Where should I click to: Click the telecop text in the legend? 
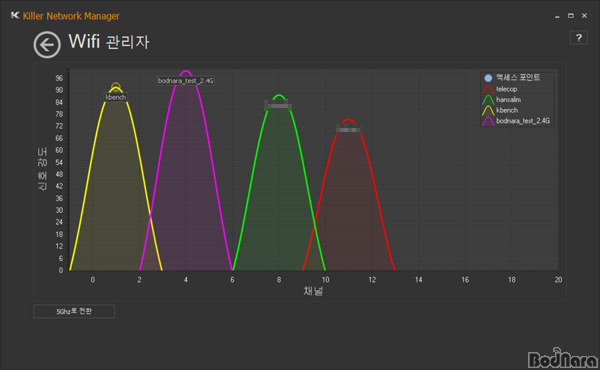coord(507,89)
